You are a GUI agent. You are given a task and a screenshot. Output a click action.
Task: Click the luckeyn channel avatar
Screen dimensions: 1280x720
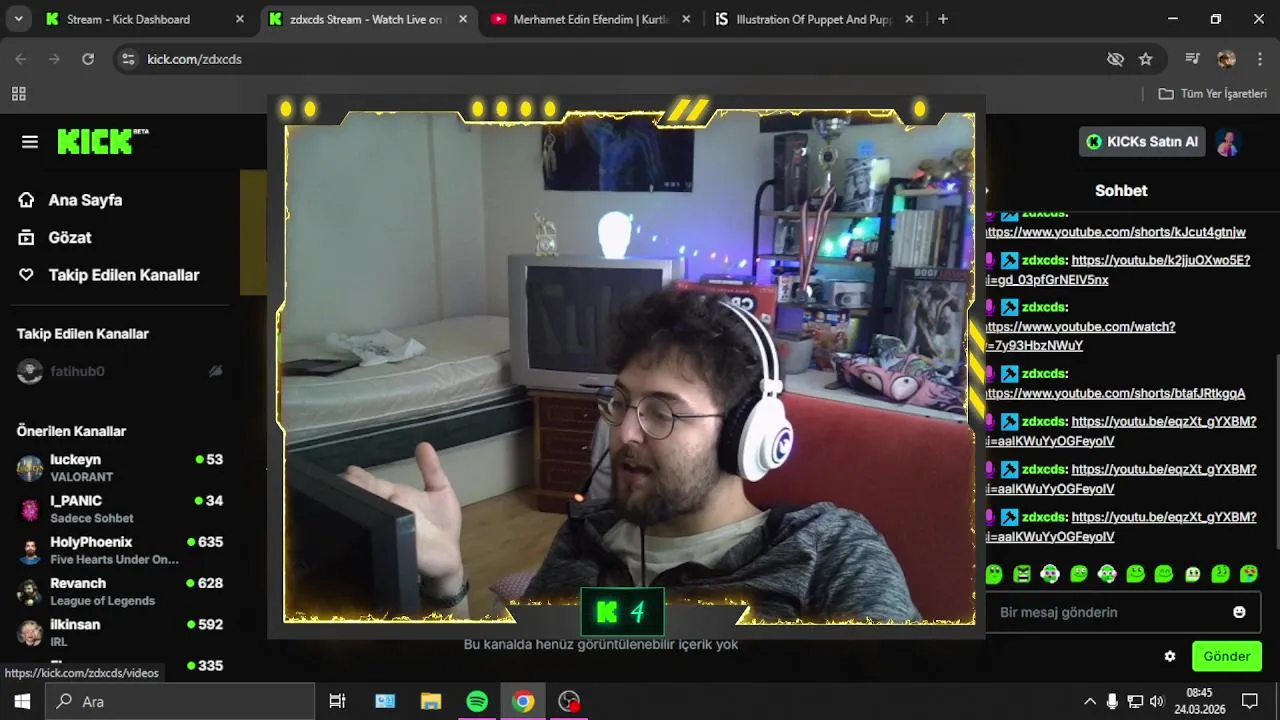(x=30, y=468)
